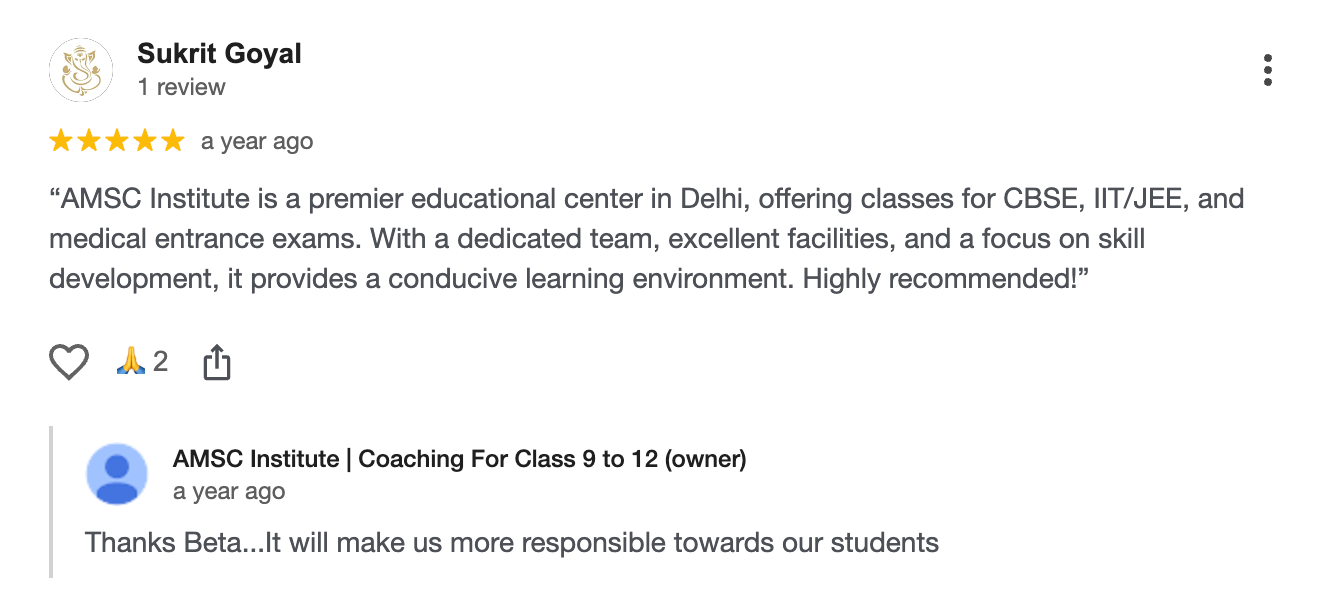The image size is (1328, 592).
Task: Click the third gold rating star
Action: 117,142
